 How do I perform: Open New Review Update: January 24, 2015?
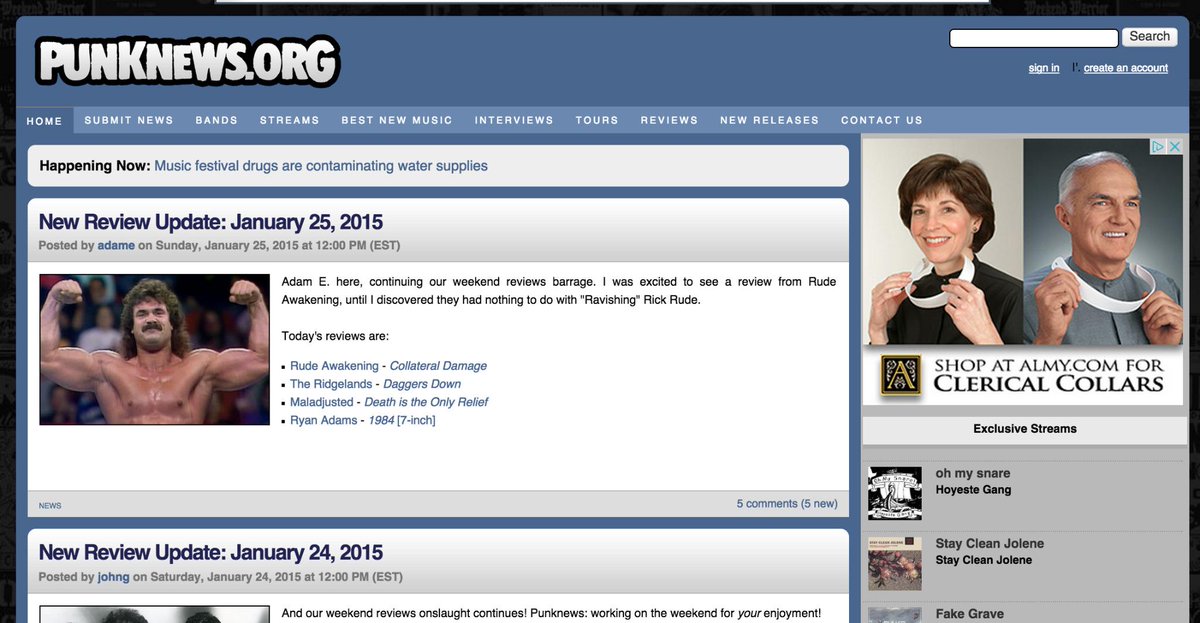tap(211, 553)
